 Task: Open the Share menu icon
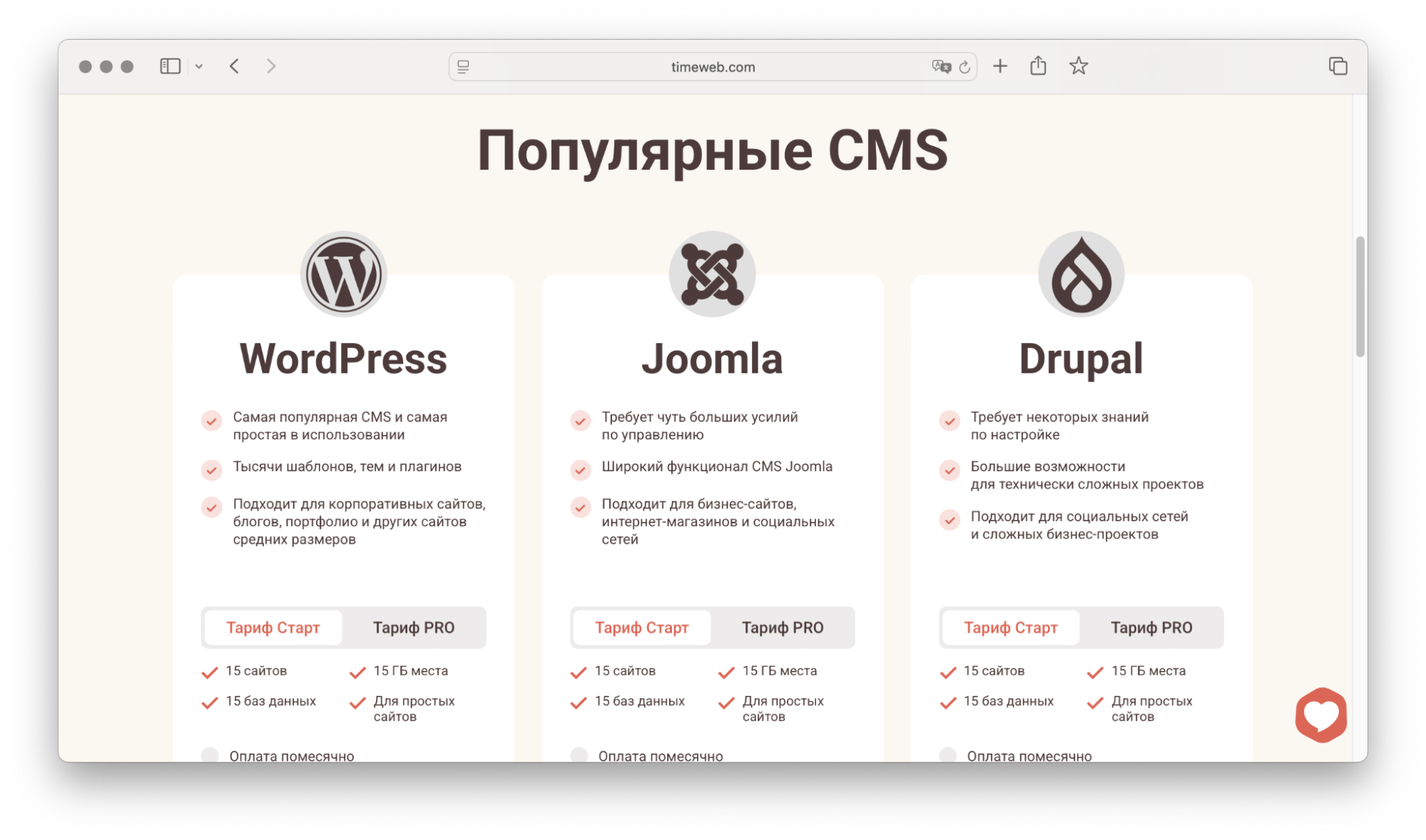[x=1038, y=66]
